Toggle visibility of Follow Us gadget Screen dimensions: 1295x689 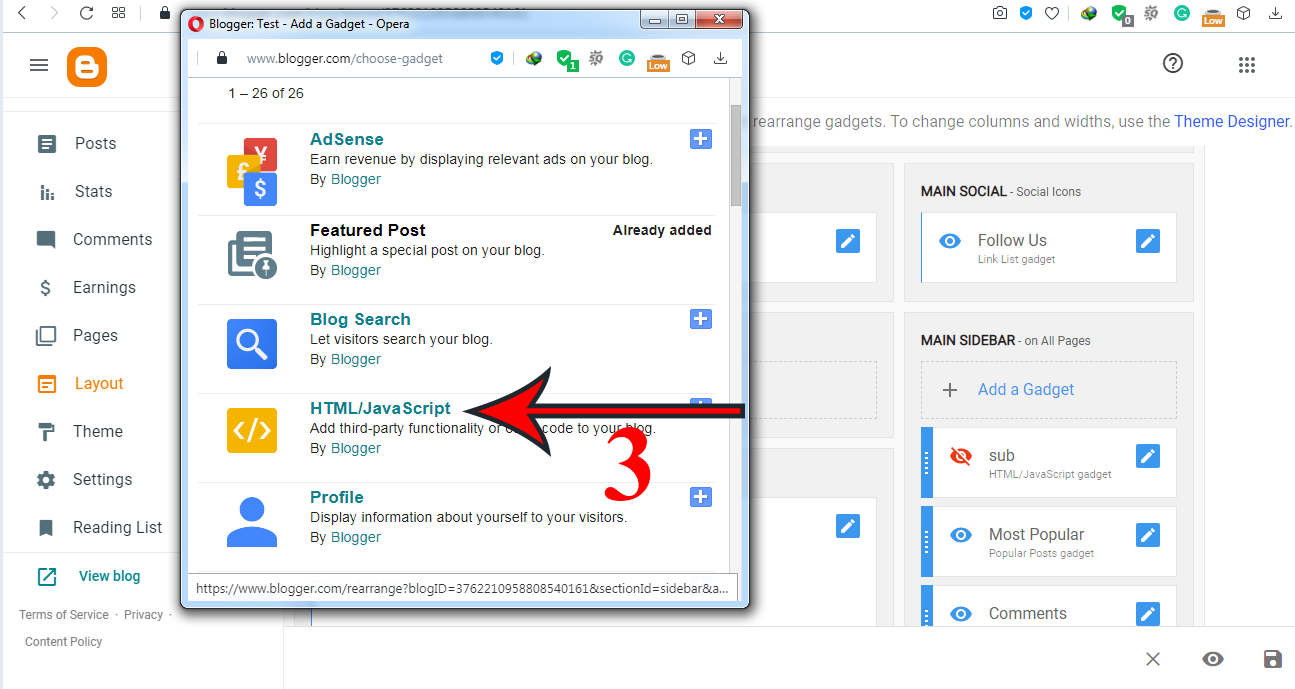pos(950,241)
